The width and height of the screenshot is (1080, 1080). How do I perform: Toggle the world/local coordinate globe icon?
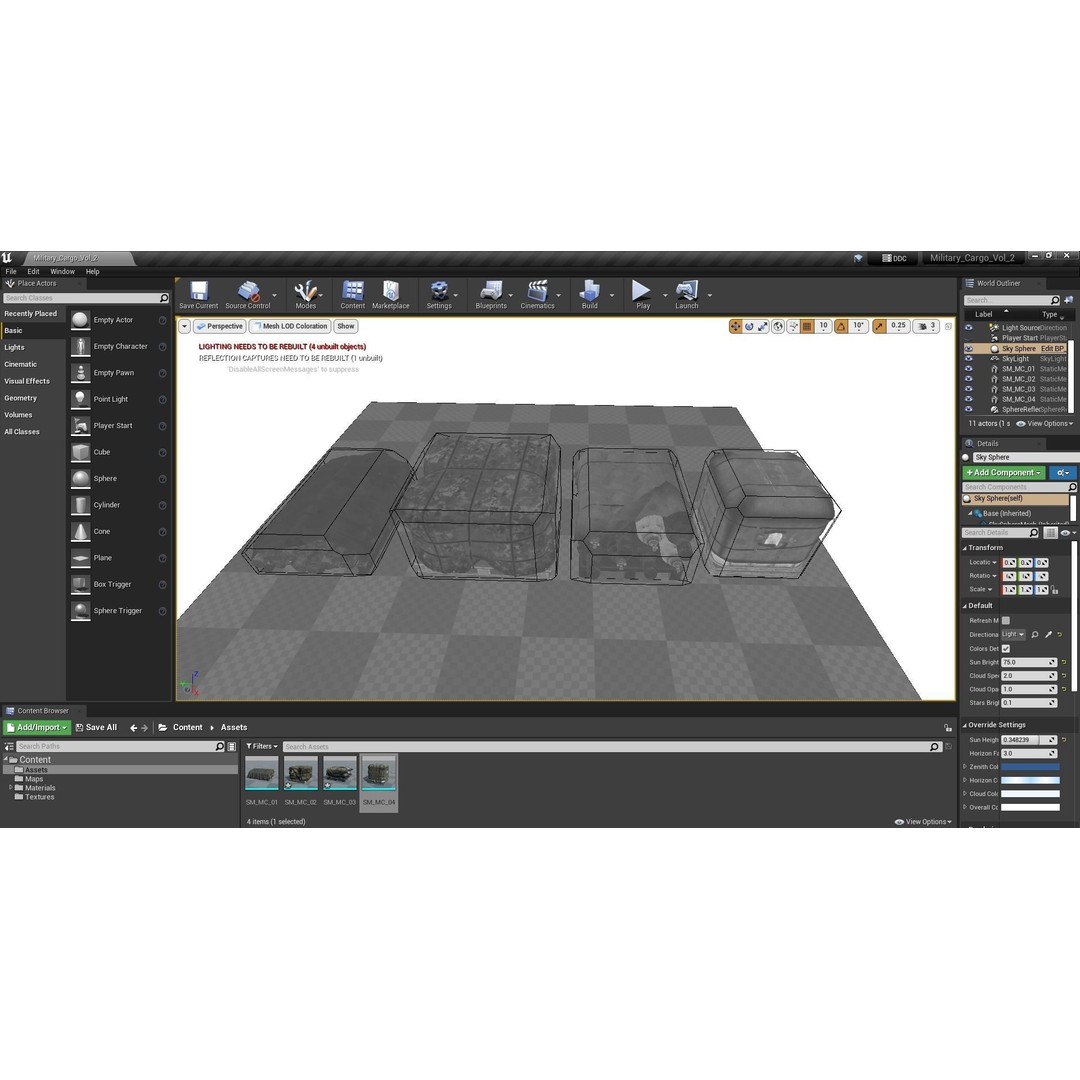(778, 326)
